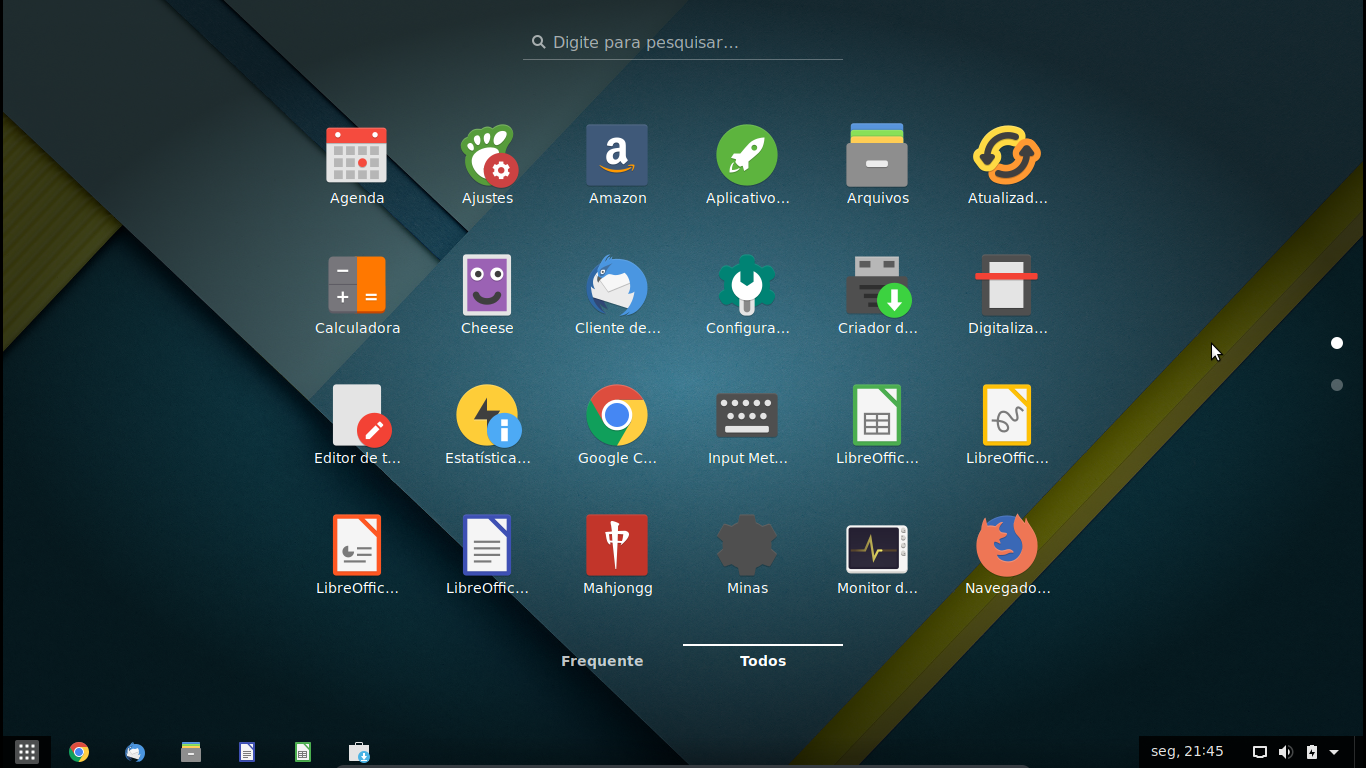This screenshot has height=768, width=1366.
Task: Open LibreOffice Calc from the taskbar
Action: [x=301, y=751]
